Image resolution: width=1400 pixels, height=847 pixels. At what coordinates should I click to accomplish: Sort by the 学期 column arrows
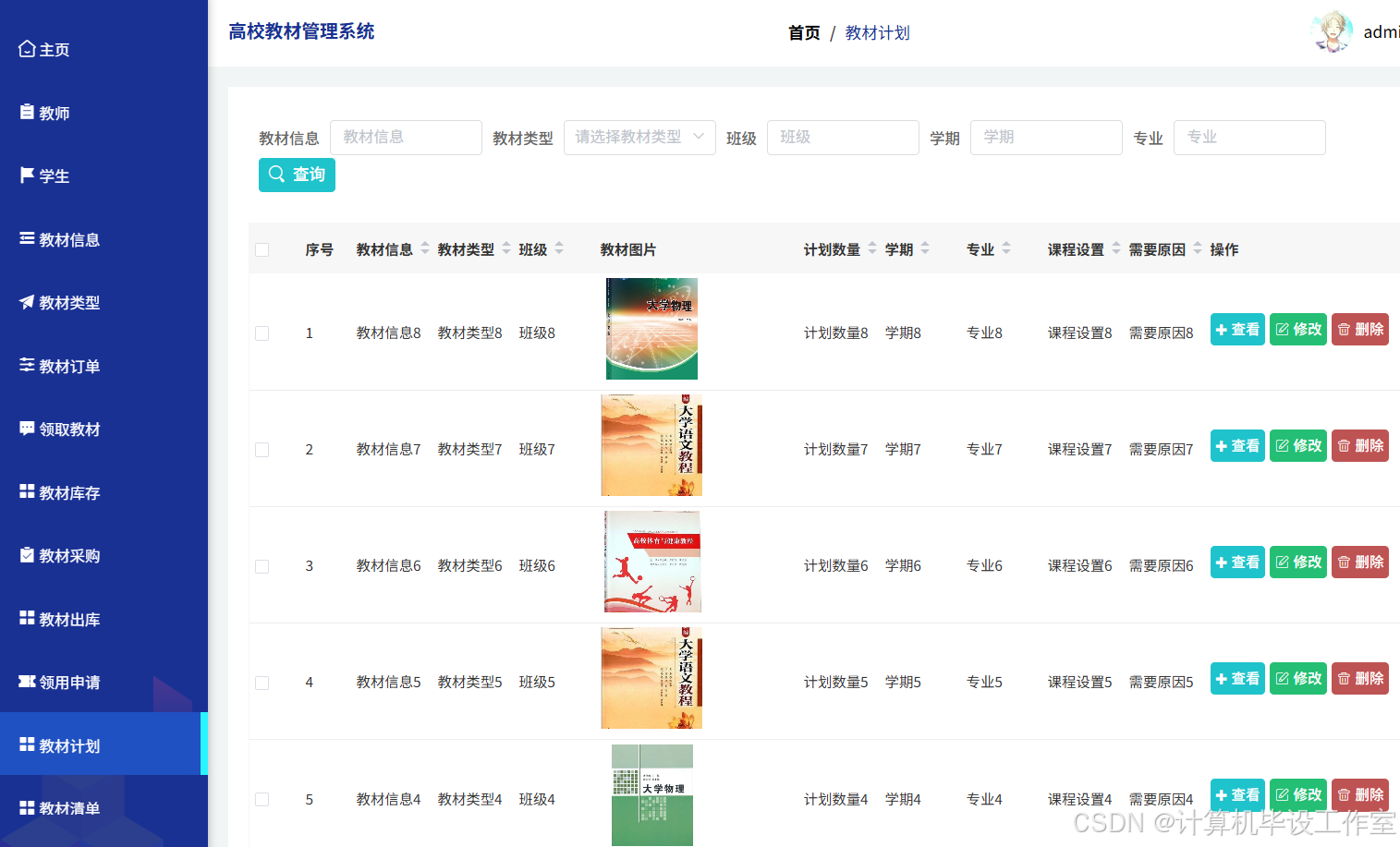coord(925,248)
